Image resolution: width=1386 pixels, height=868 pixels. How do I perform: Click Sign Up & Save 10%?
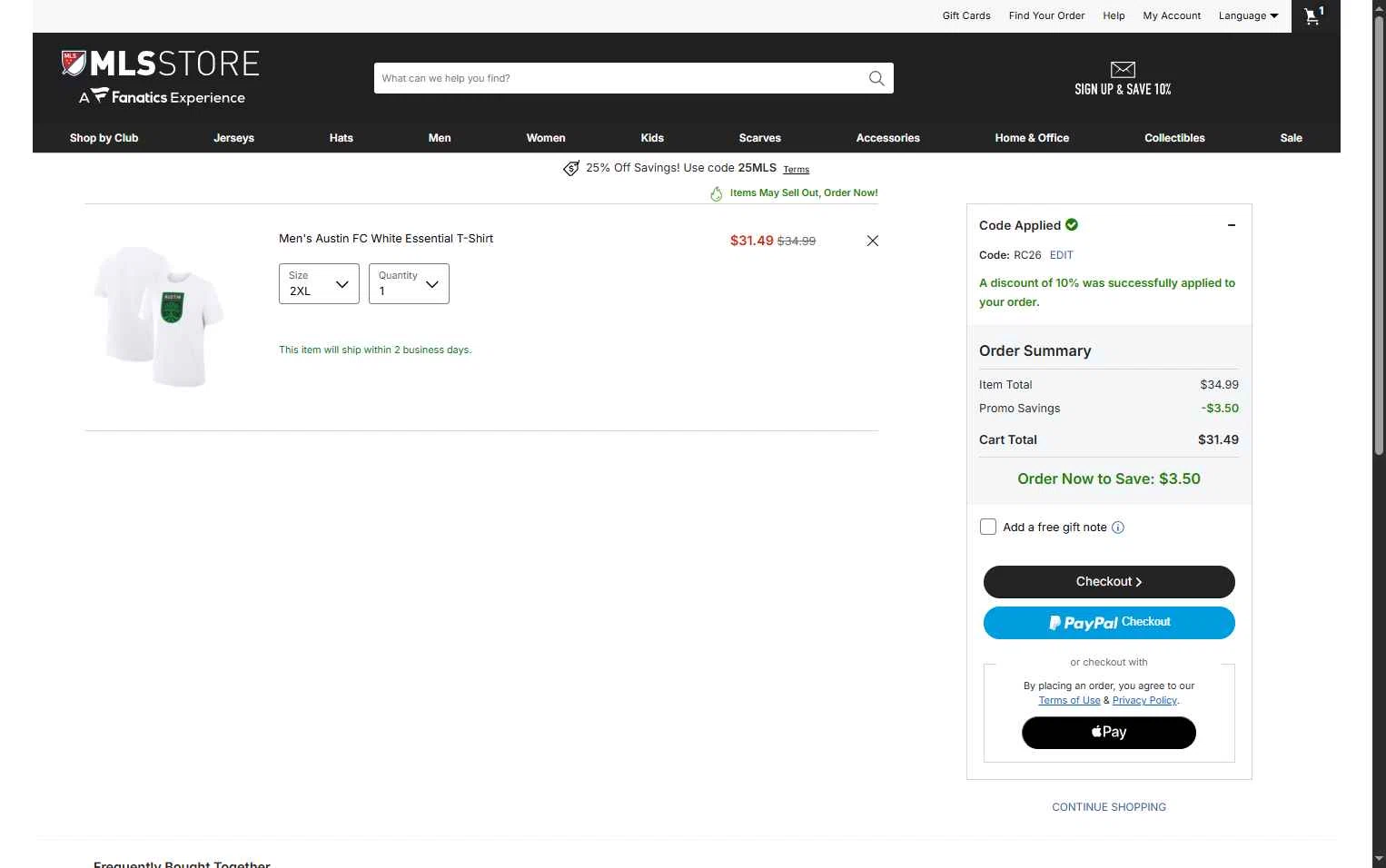tap(1123, 89)
